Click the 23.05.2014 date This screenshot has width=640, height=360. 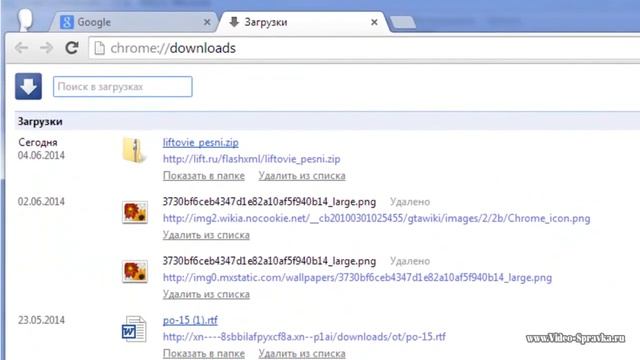click(x=41, y=320)
